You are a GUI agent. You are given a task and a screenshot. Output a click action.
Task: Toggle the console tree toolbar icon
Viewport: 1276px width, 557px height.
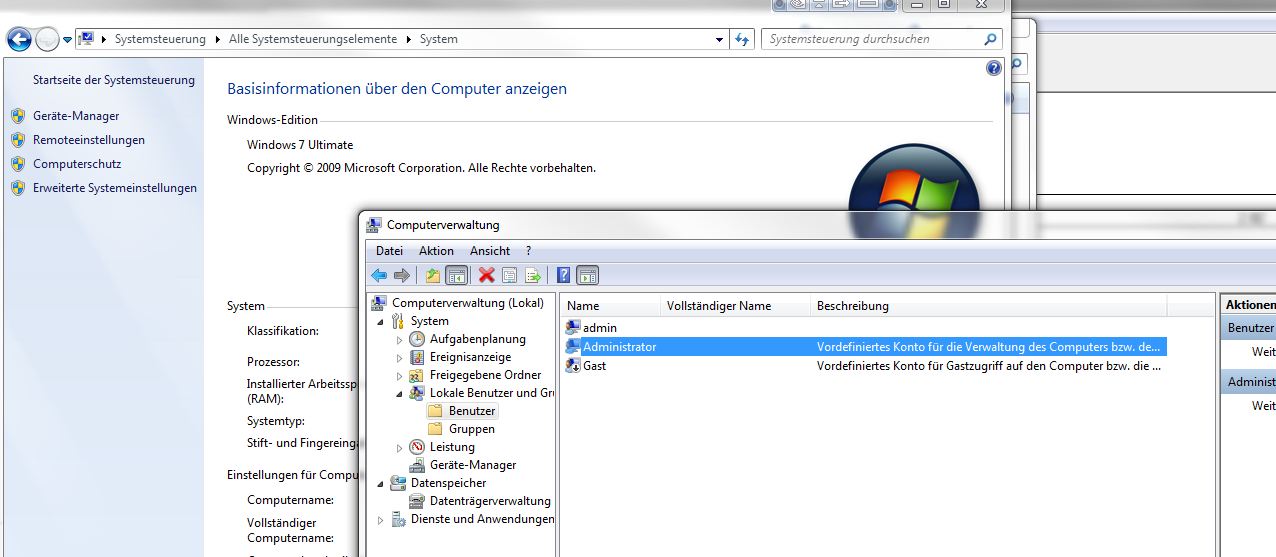456,275
